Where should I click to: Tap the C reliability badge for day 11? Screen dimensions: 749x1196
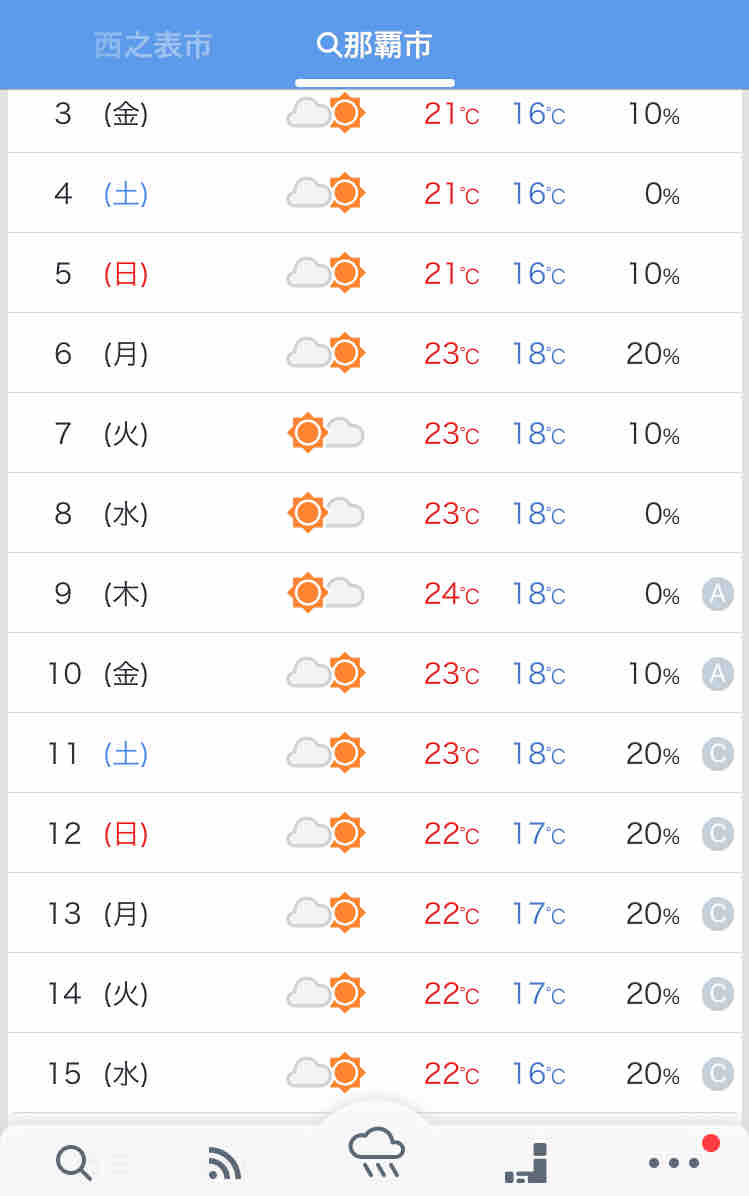pos(718,754)
